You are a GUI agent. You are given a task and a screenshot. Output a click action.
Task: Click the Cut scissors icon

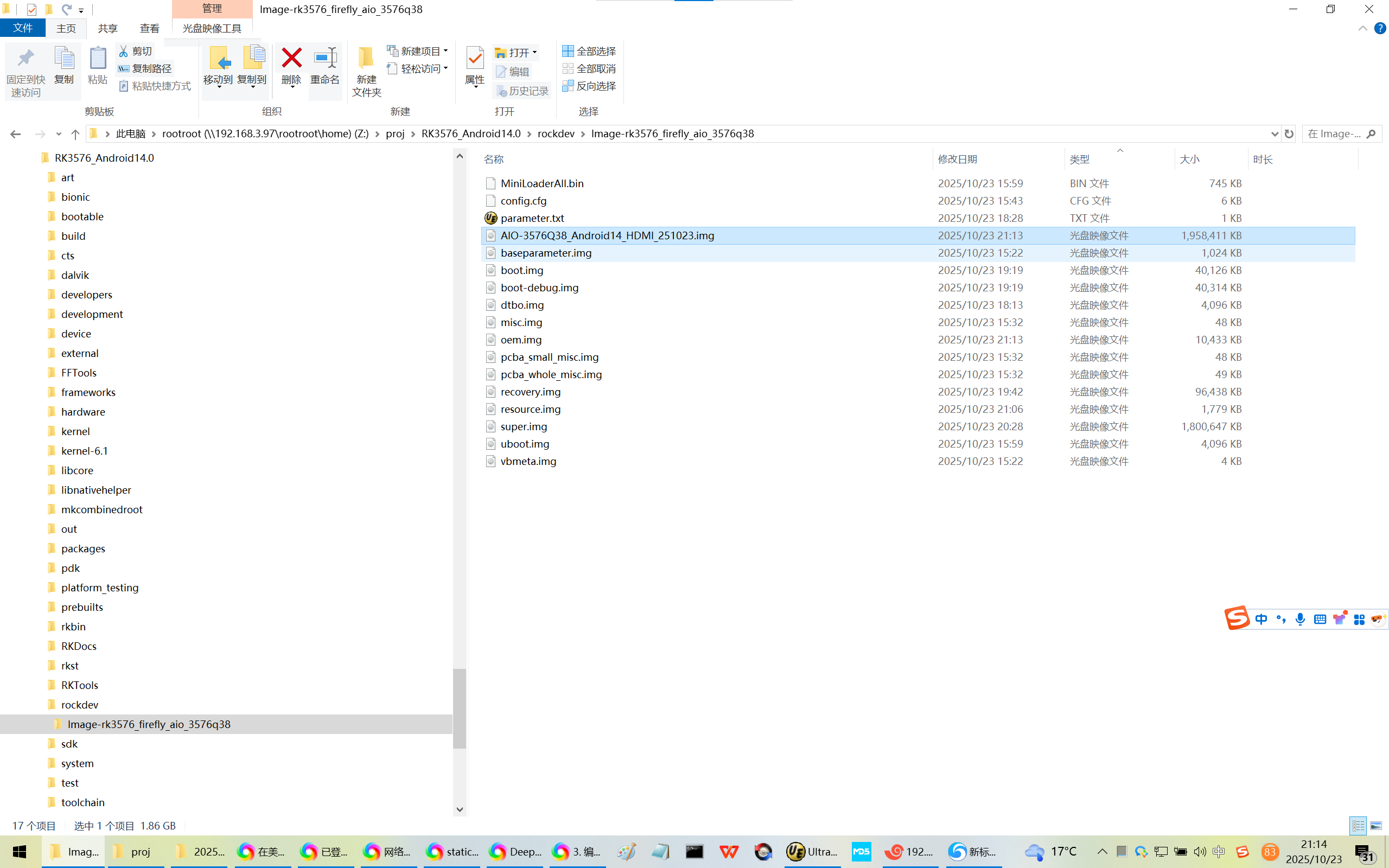click(123, 51)
